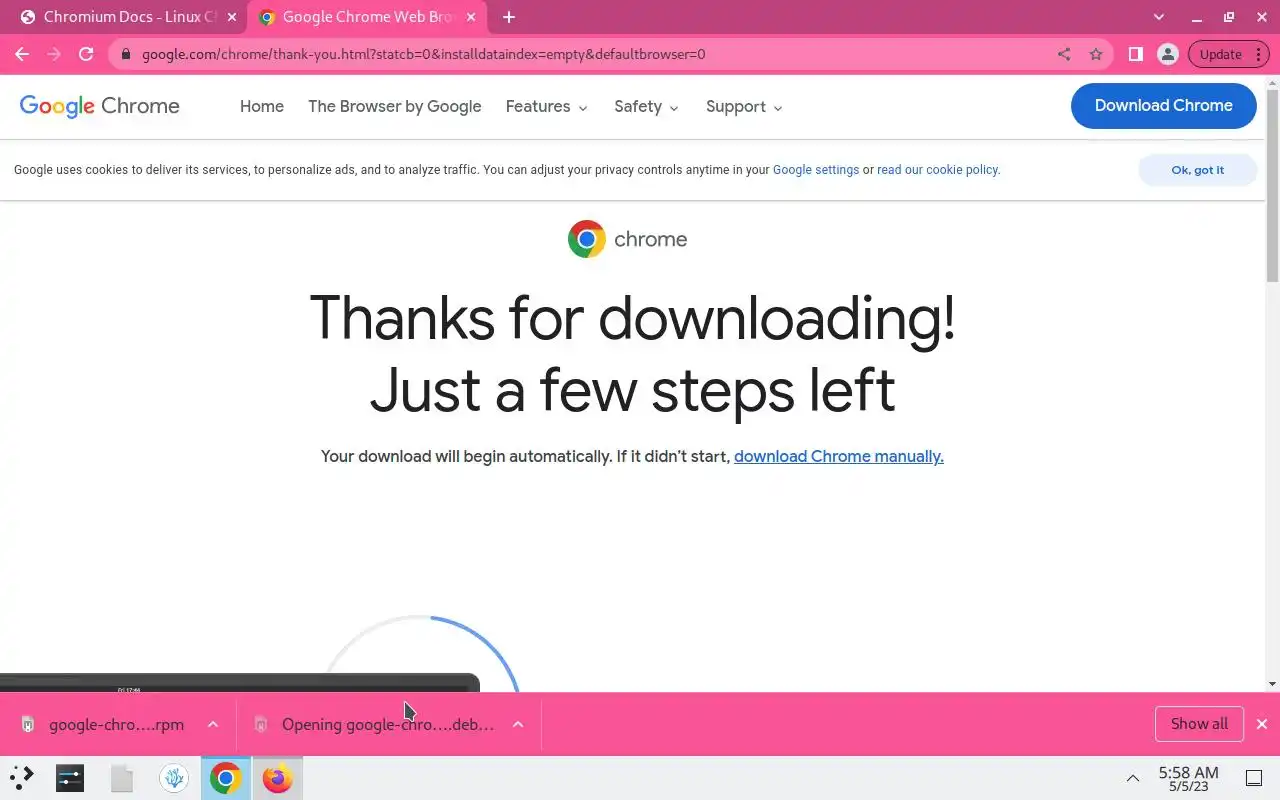Open the tab search chevron
Screen dimensions: 1280x800
pyautogui.click(x=1159, y=17)
